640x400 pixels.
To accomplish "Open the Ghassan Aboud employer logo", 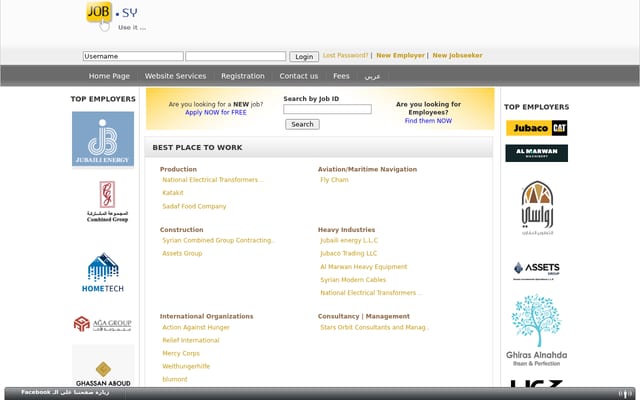I will click(x=103, y=366).
